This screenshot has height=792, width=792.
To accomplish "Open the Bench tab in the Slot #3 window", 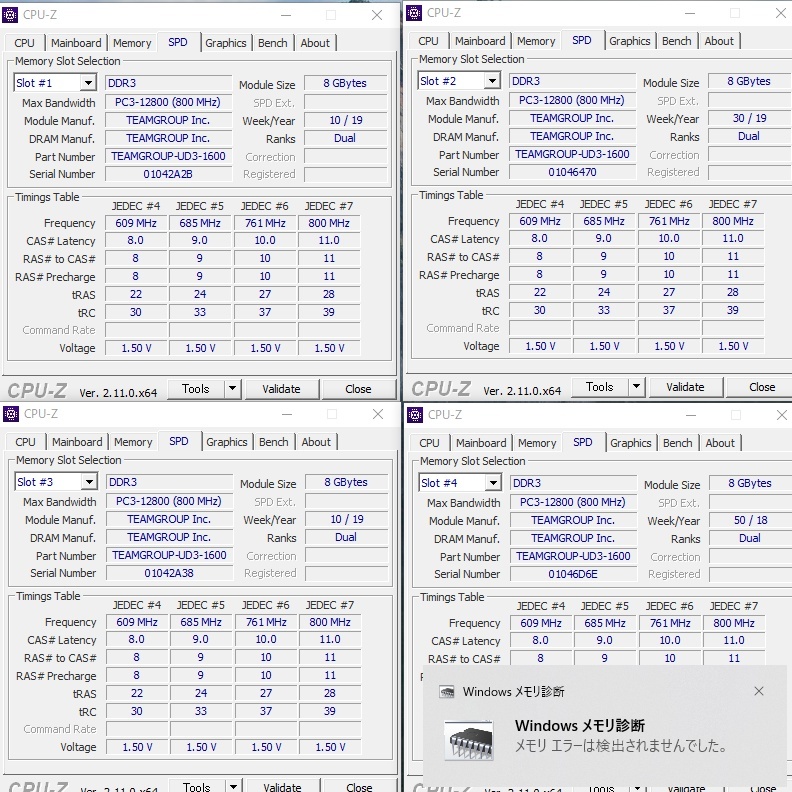I will [274, 442].
